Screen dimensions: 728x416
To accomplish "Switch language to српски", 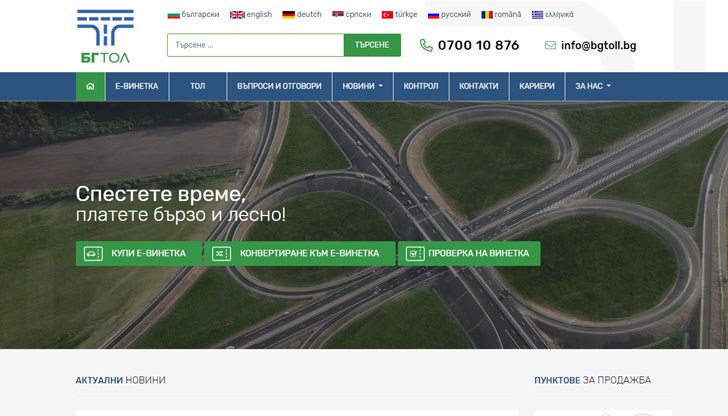I will (x=358, y=14).
